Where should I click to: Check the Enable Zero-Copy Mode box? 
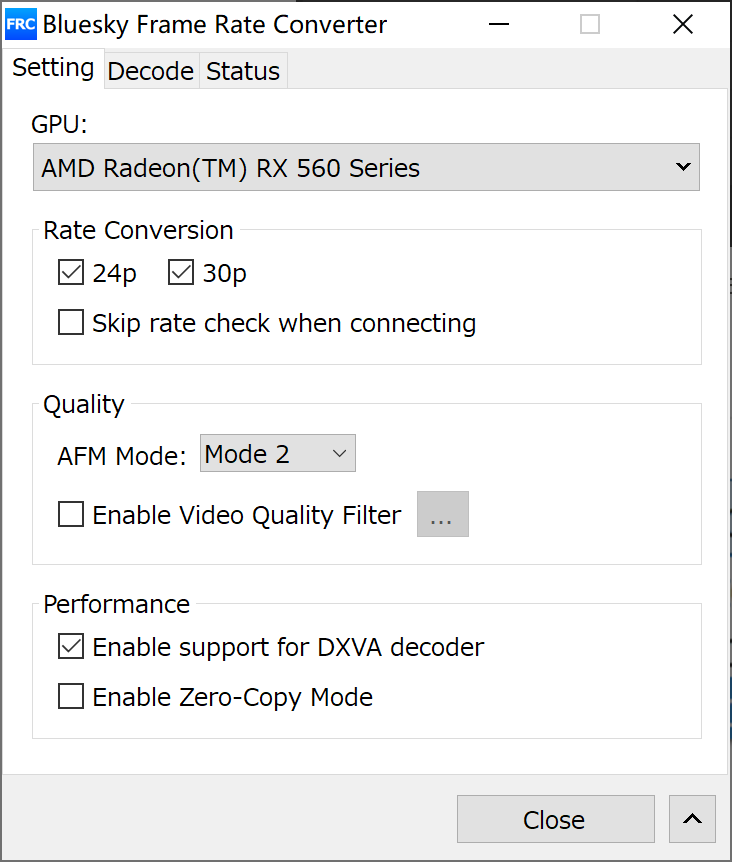click(72, 697)
